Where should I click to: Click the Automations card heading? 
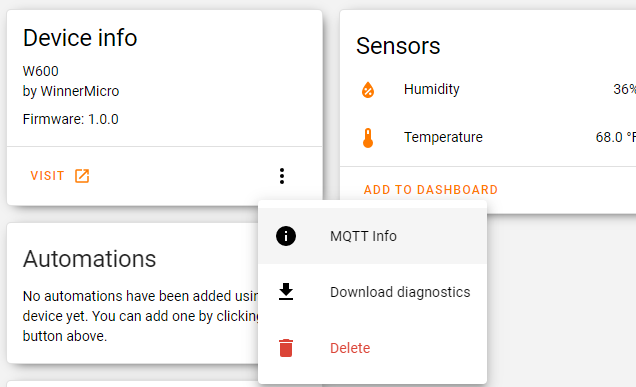click(89, 259)
